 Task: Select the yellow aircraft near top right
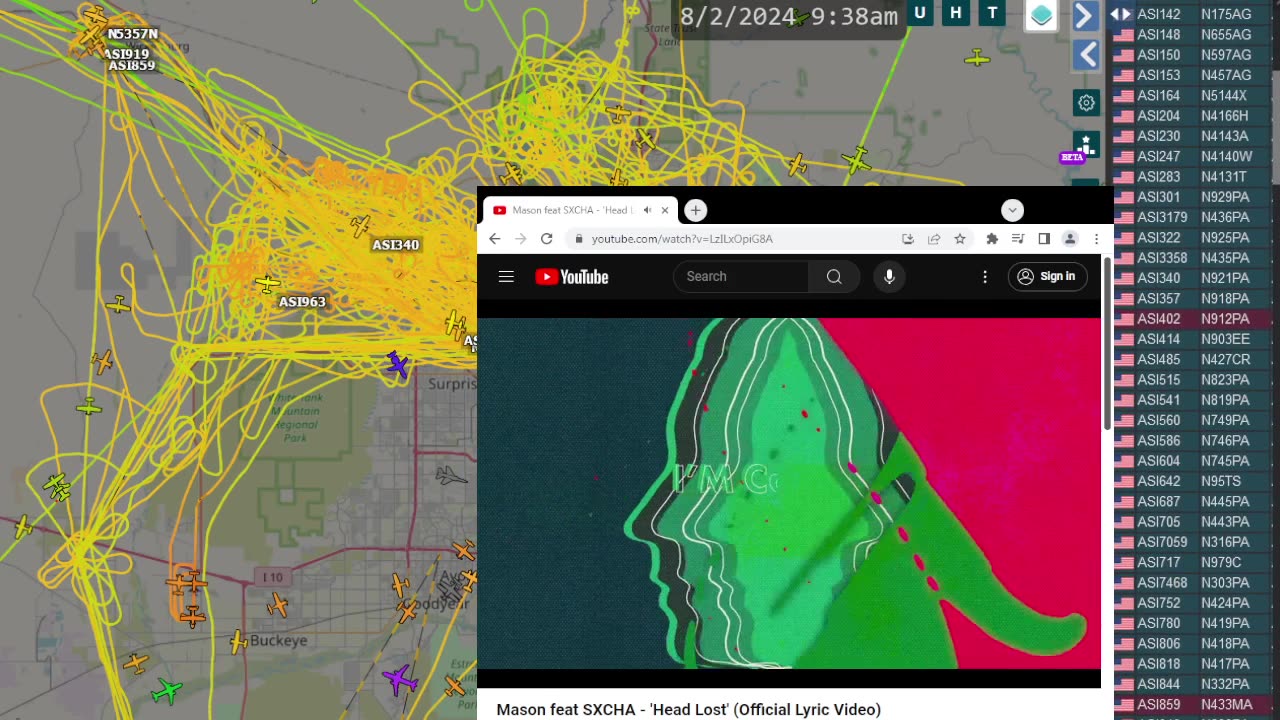[977, 58]
